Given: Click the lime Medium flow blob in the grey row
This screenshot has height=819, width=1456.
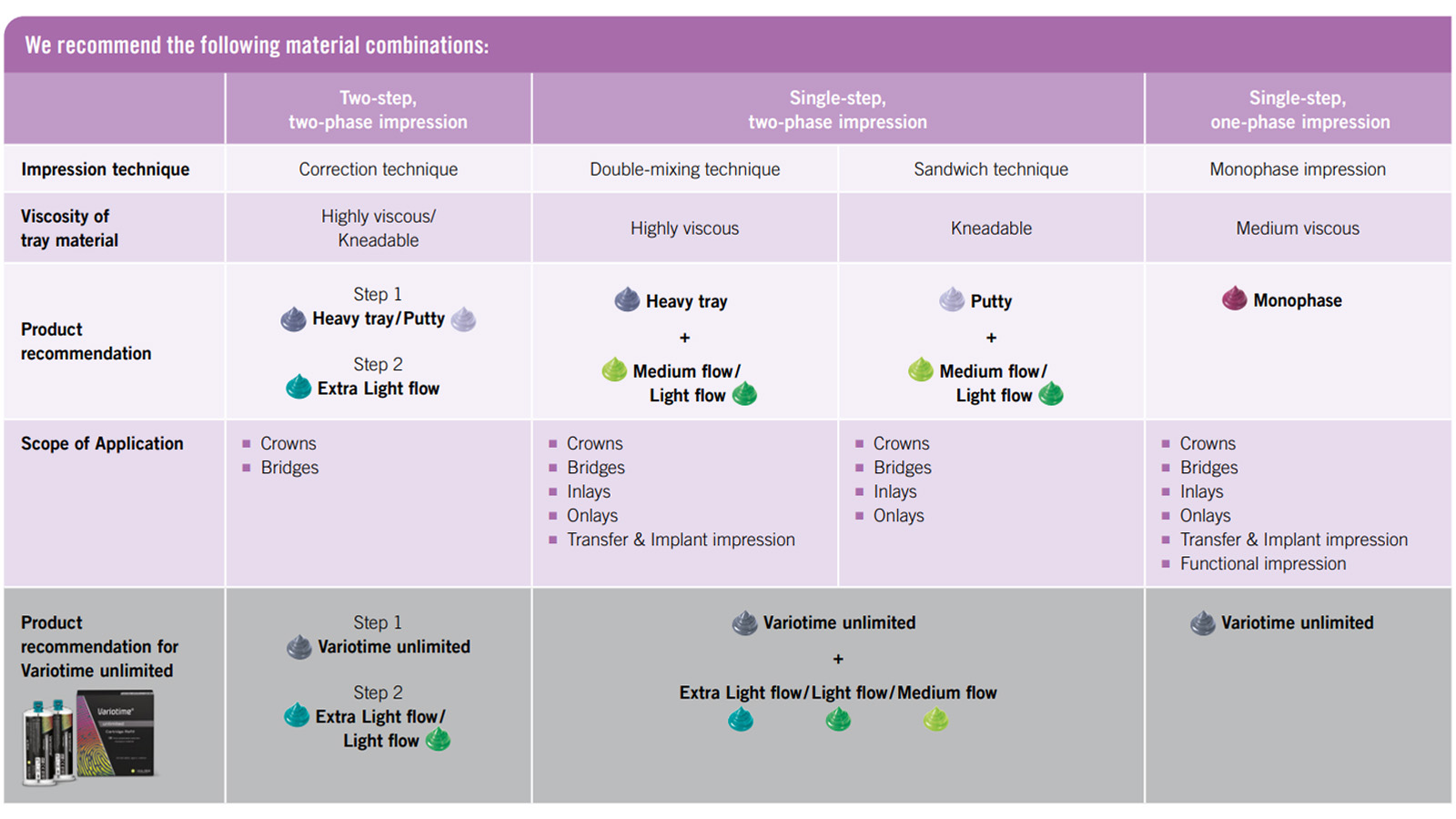Looking at the screenshot, I should [x=935, y=721].
